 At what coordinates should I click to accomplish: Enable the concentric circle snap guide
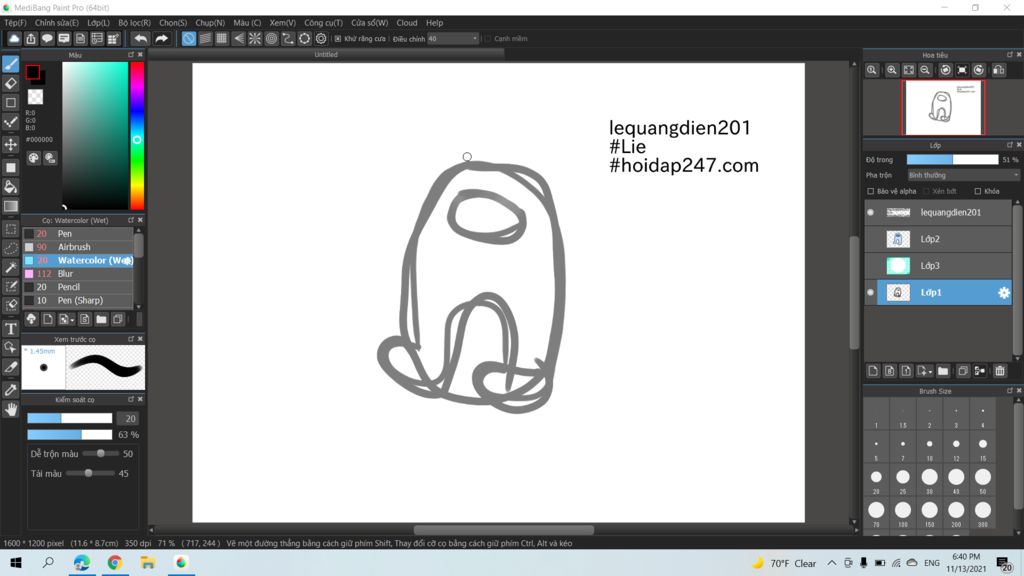pyautogui.click(x=271, y=39)
